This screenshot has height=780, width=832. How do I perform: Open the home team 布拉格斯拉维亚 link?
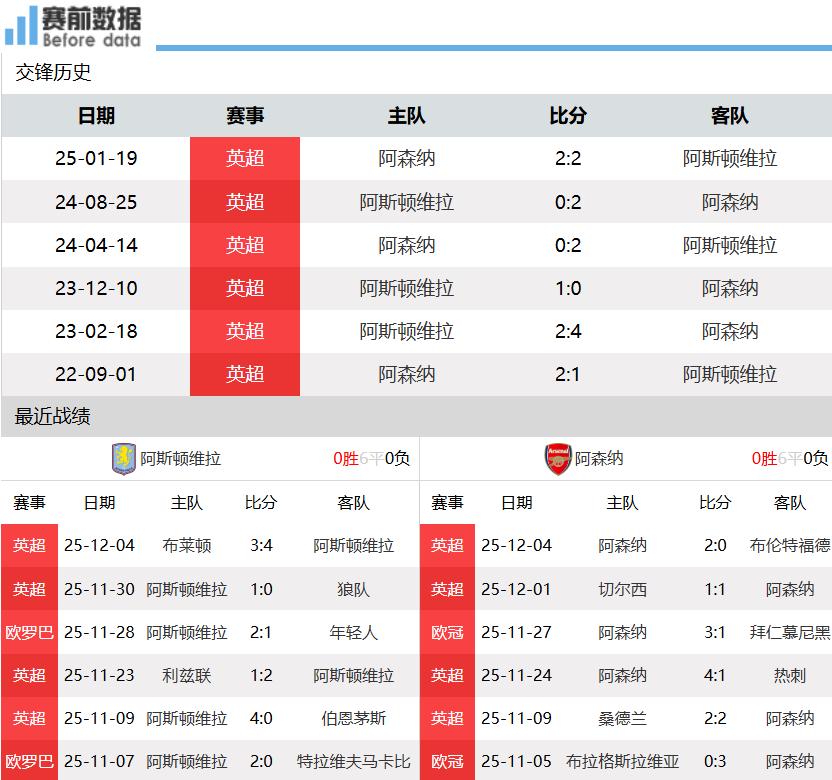coord(622,762)
